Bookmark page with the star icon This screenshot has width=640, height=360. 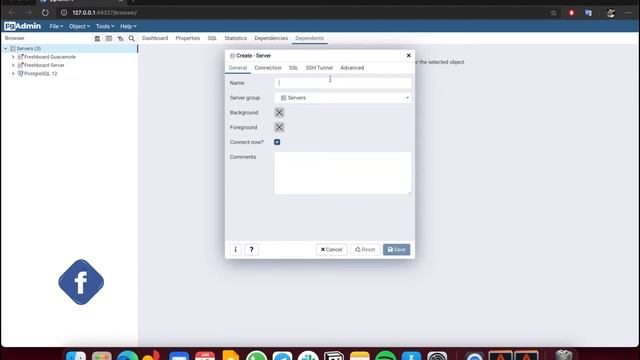point(553,13)
